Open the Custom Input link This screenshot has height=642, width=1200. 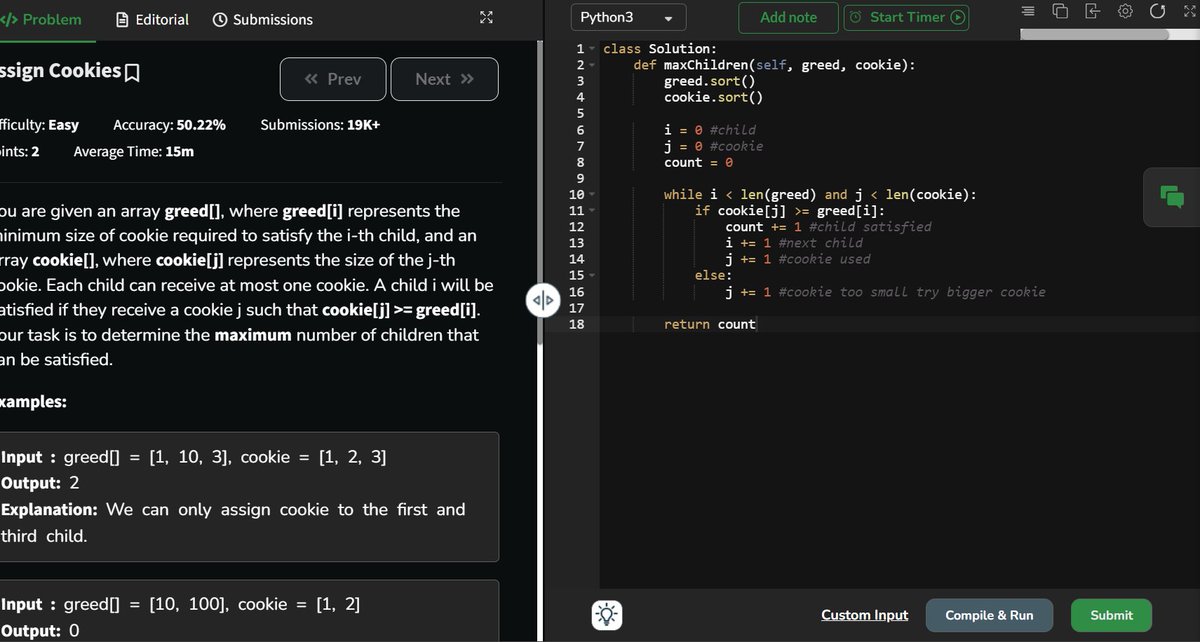coord(865,615)
